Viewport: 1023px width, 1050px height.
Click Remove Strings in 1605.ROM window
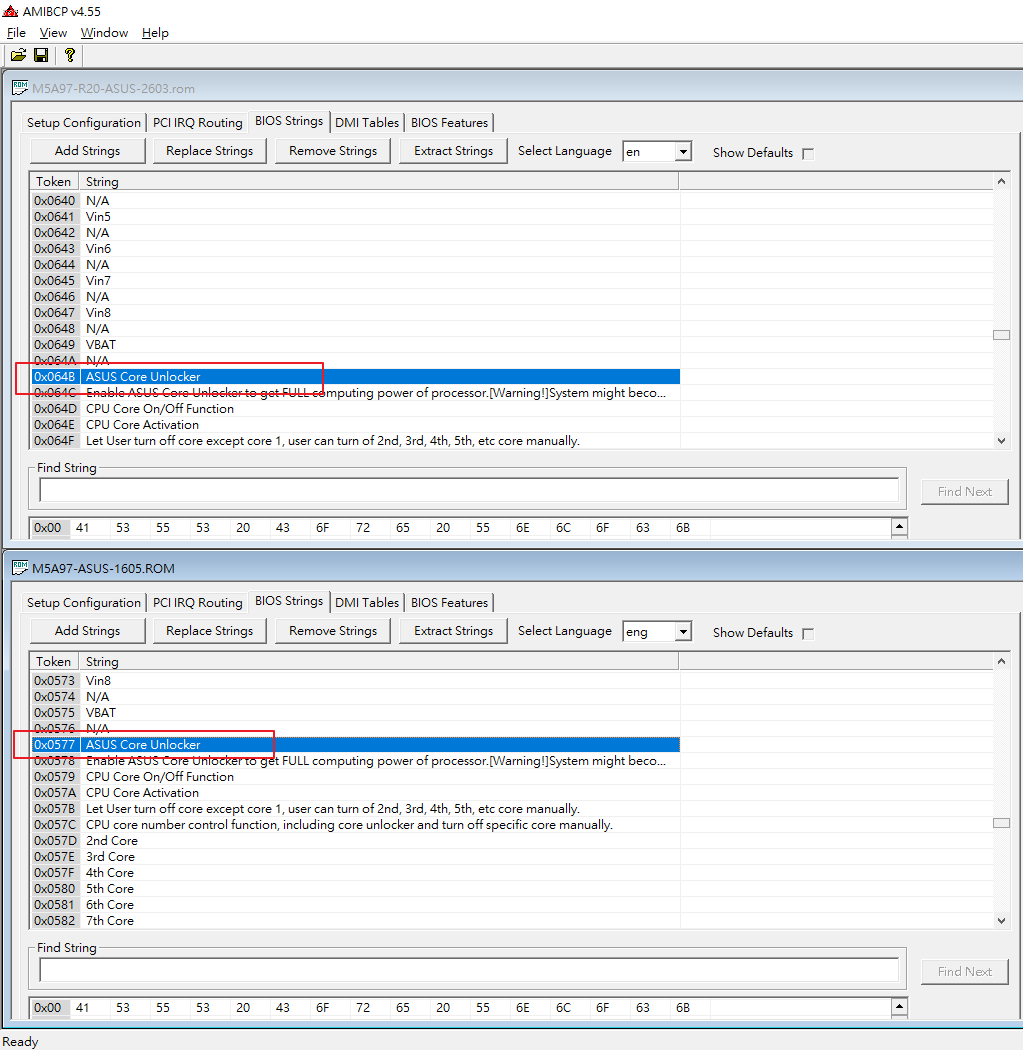pyautogui.click(x=333, y=631)
